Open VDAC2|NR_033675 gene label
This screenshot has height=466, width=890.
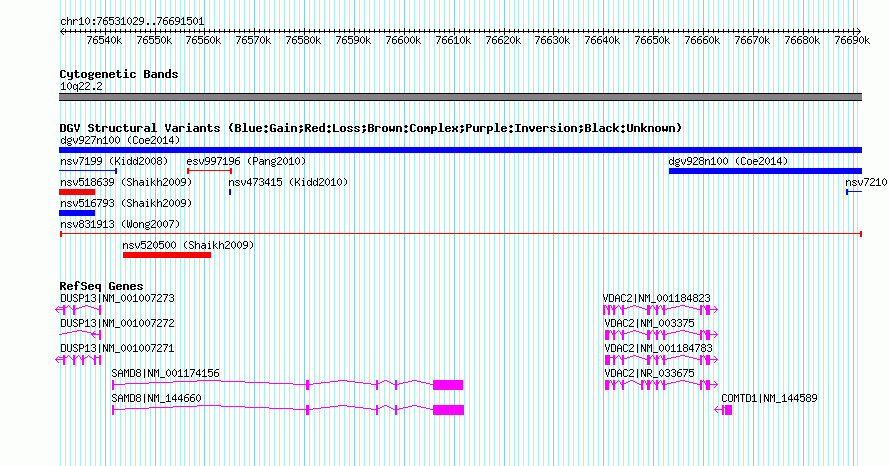(x=649, y=373)
